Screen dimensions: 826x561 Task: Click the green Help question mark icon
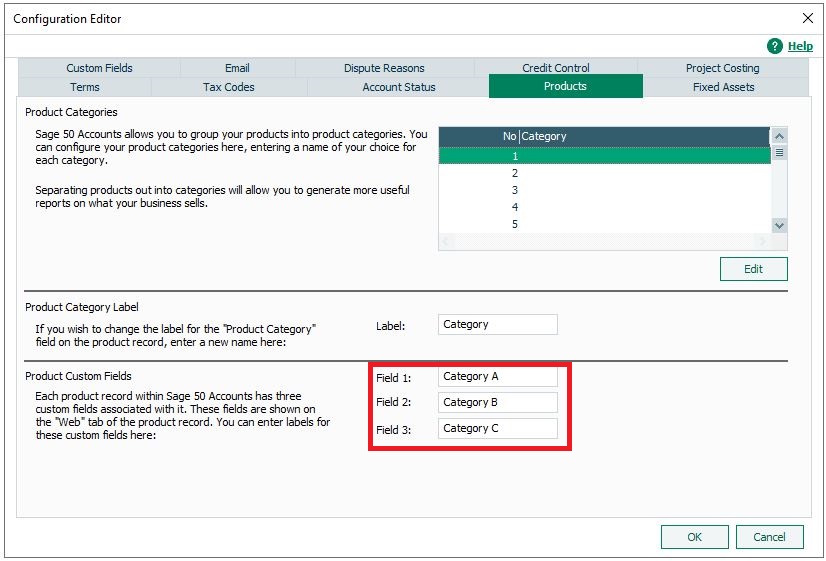(774, 46)
